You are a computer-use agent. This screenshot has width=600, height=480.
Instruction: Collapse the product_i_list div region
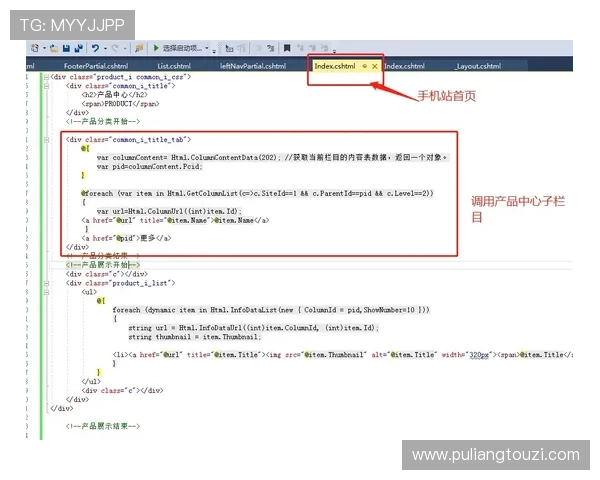tap(46, 283)
